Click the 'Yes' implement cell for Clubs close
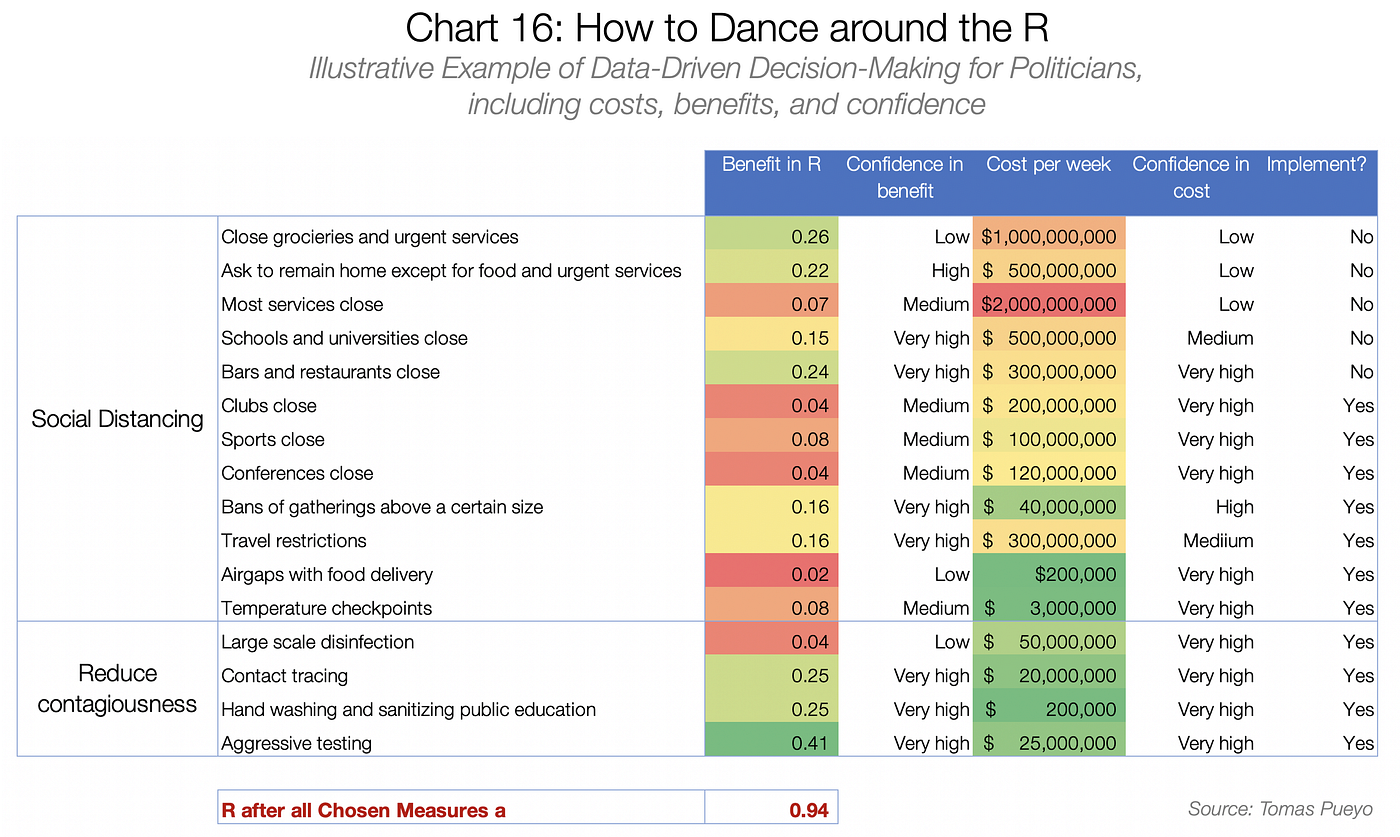 1358,406
